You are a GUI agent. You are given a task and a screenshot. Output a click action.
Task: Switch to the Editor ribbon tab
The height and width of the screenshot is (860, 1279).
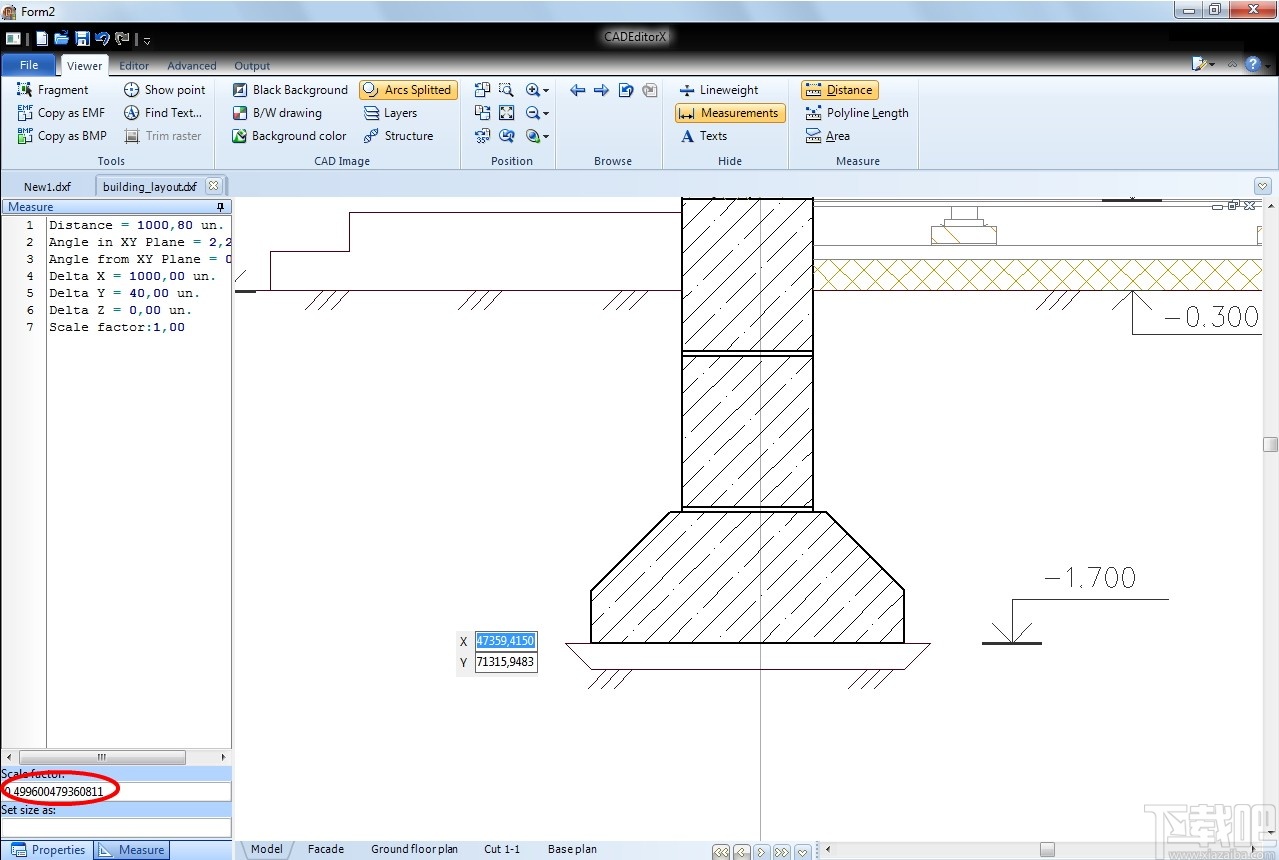pos(134,66)
